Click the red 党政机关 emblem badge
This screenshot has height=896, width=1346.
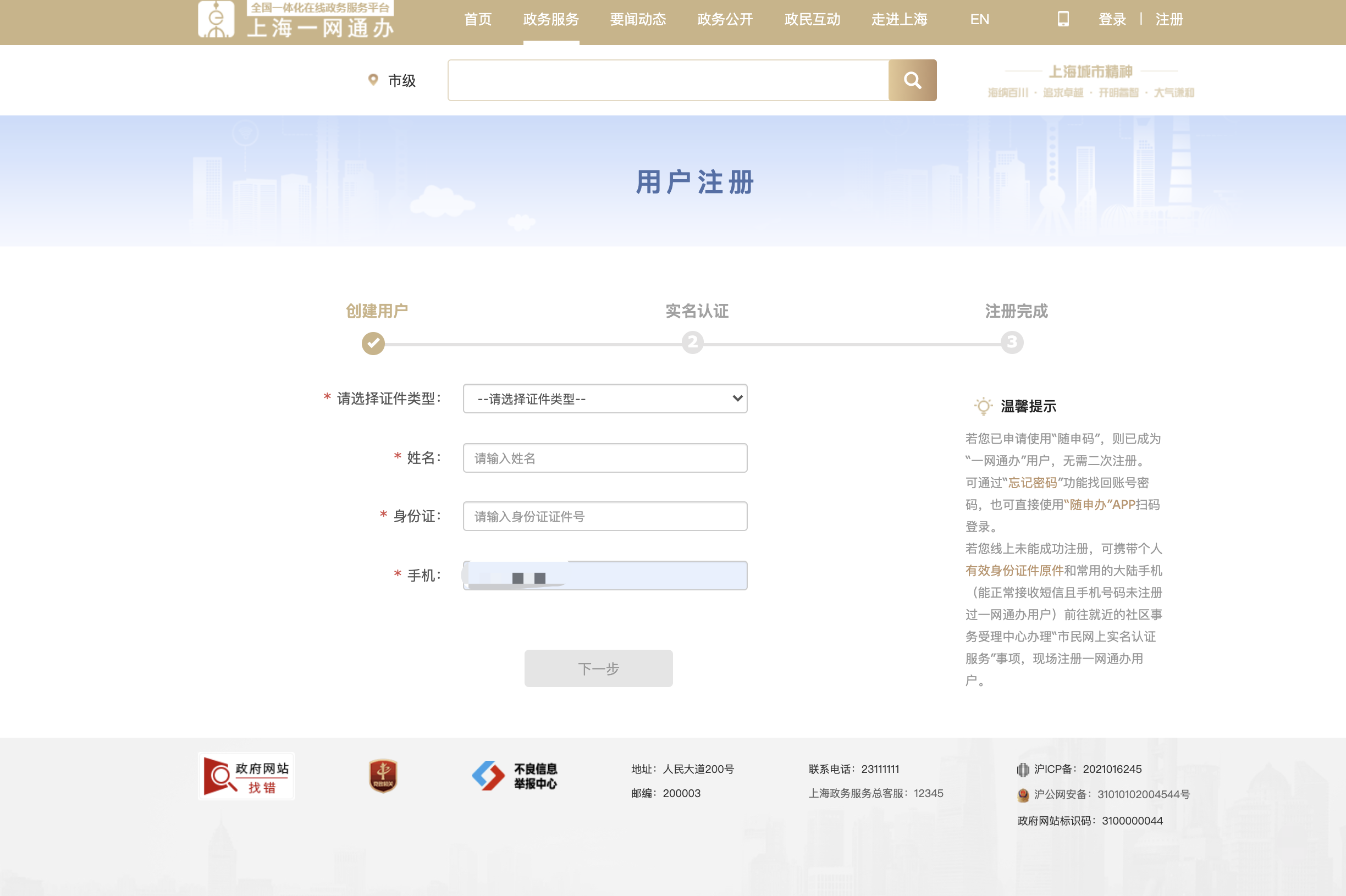click(x=383, y=776)
